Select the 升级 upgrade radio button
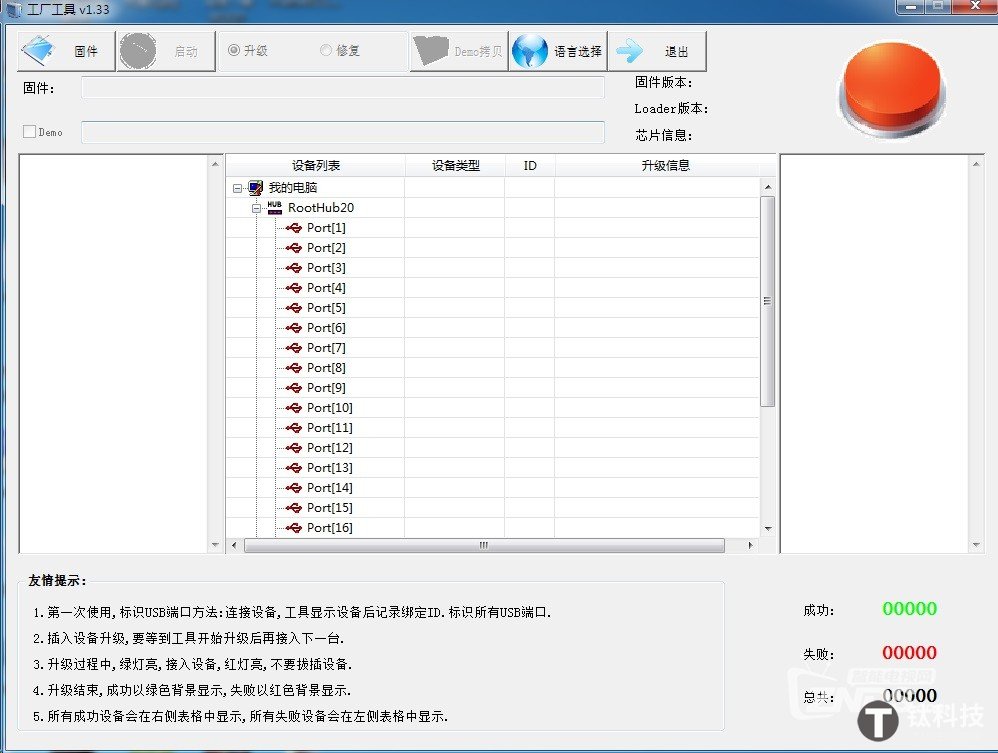 tap(235, 50)
